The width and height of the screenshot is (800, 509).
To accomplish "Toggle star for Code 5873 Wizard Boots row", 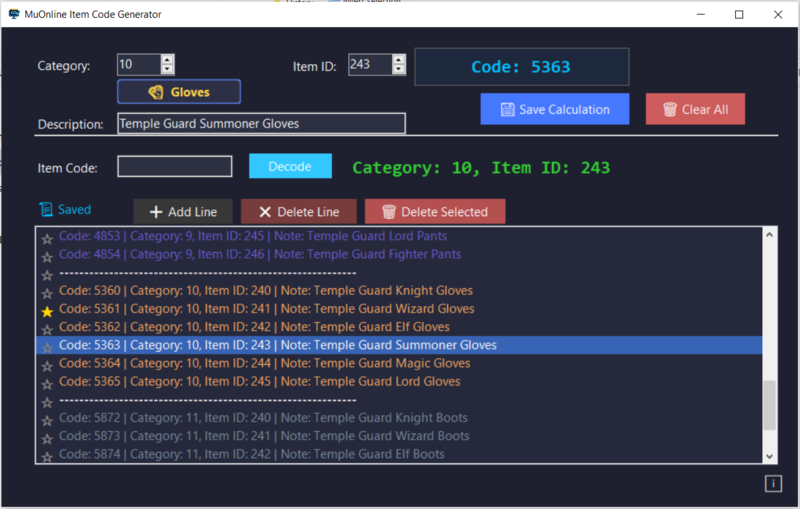I will [x=47, y=439].
